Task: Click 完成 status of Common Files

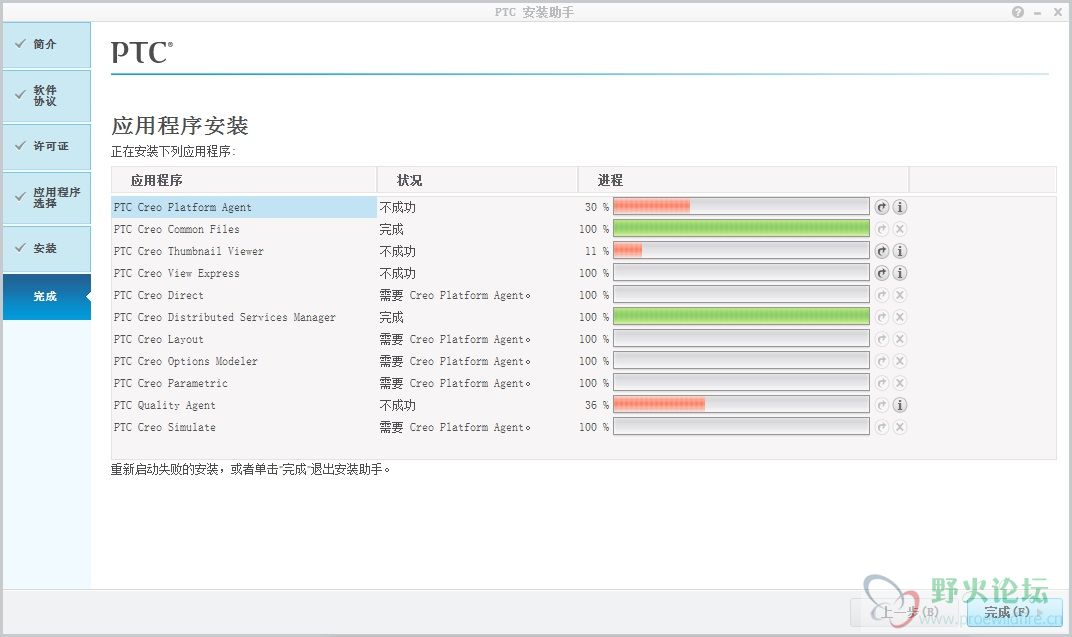Action: pos(392,229)
